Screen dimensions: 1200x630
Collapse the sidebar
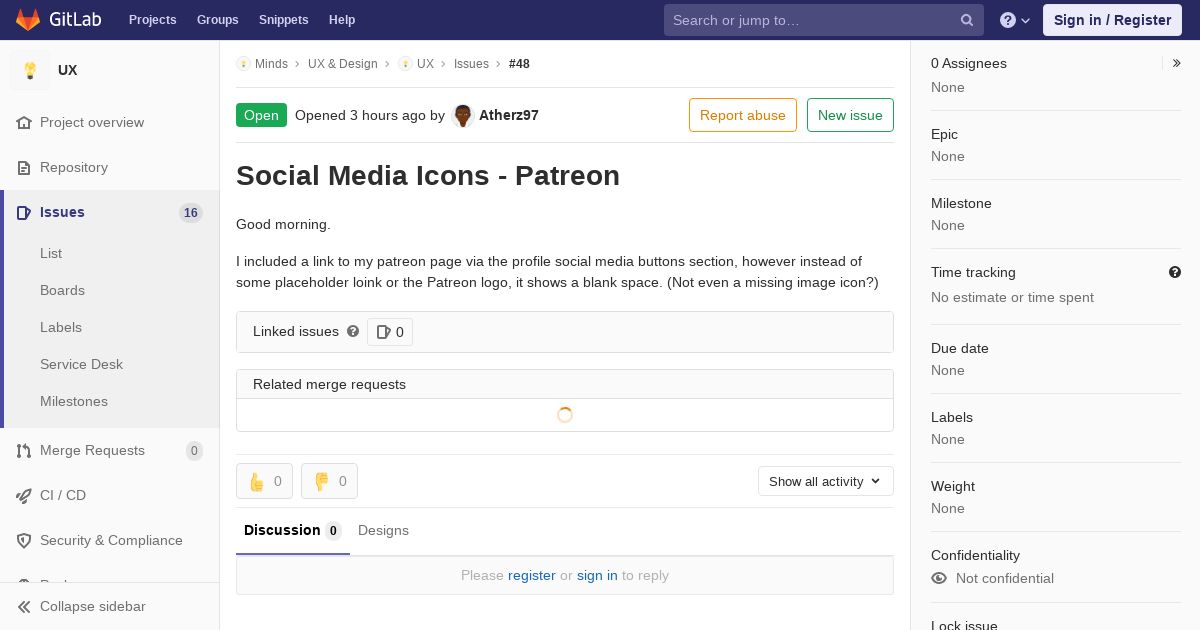pyautogui.click(x=110, y=606)
